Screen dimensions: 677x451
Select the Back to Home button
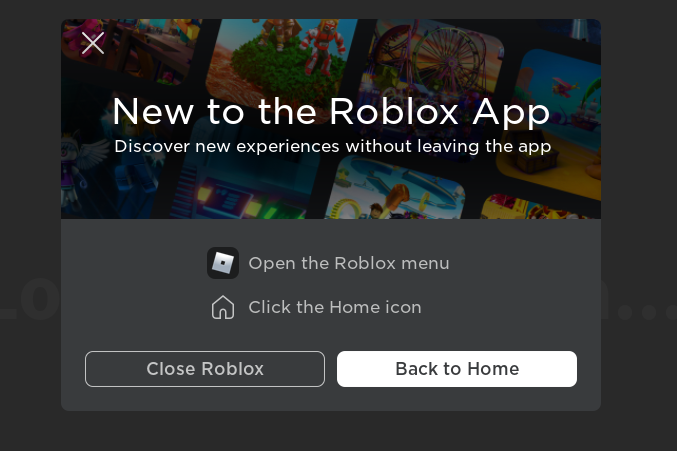click(x=457, y=369)
